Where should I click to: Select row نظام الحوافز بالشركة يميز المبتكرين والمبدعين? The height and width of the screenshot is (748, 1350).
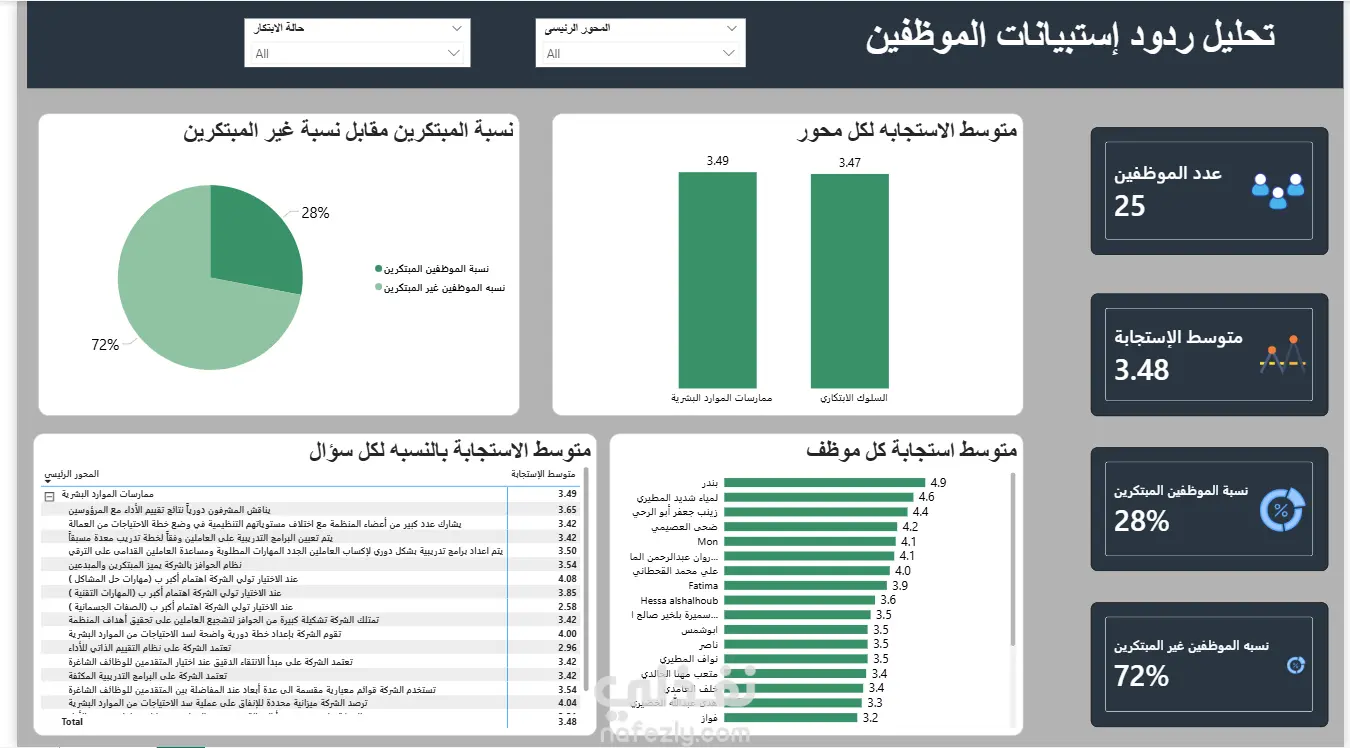pyautogui.click(x=311, y=565)
